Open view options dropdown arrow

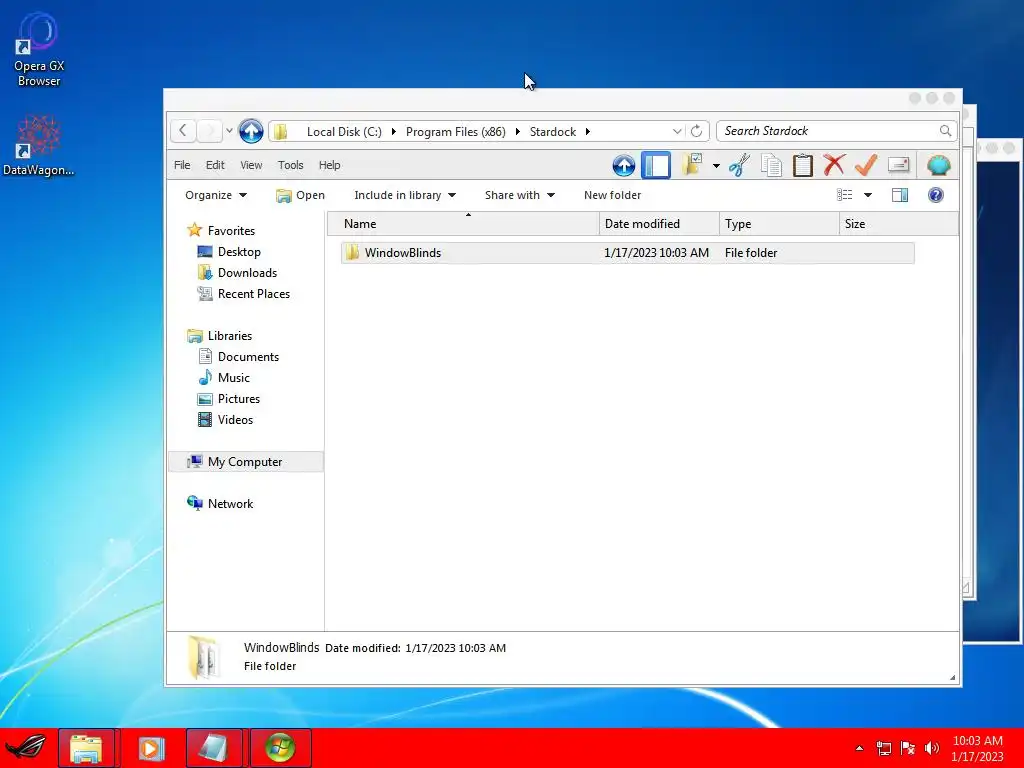pos(868,195)
